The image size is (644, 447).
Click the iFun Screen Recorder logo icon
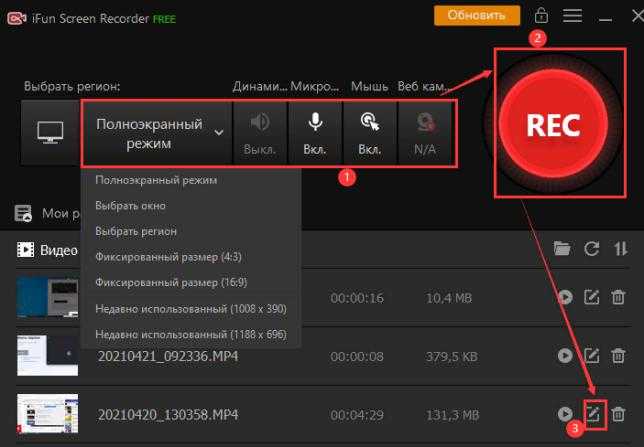coord(16,18)
